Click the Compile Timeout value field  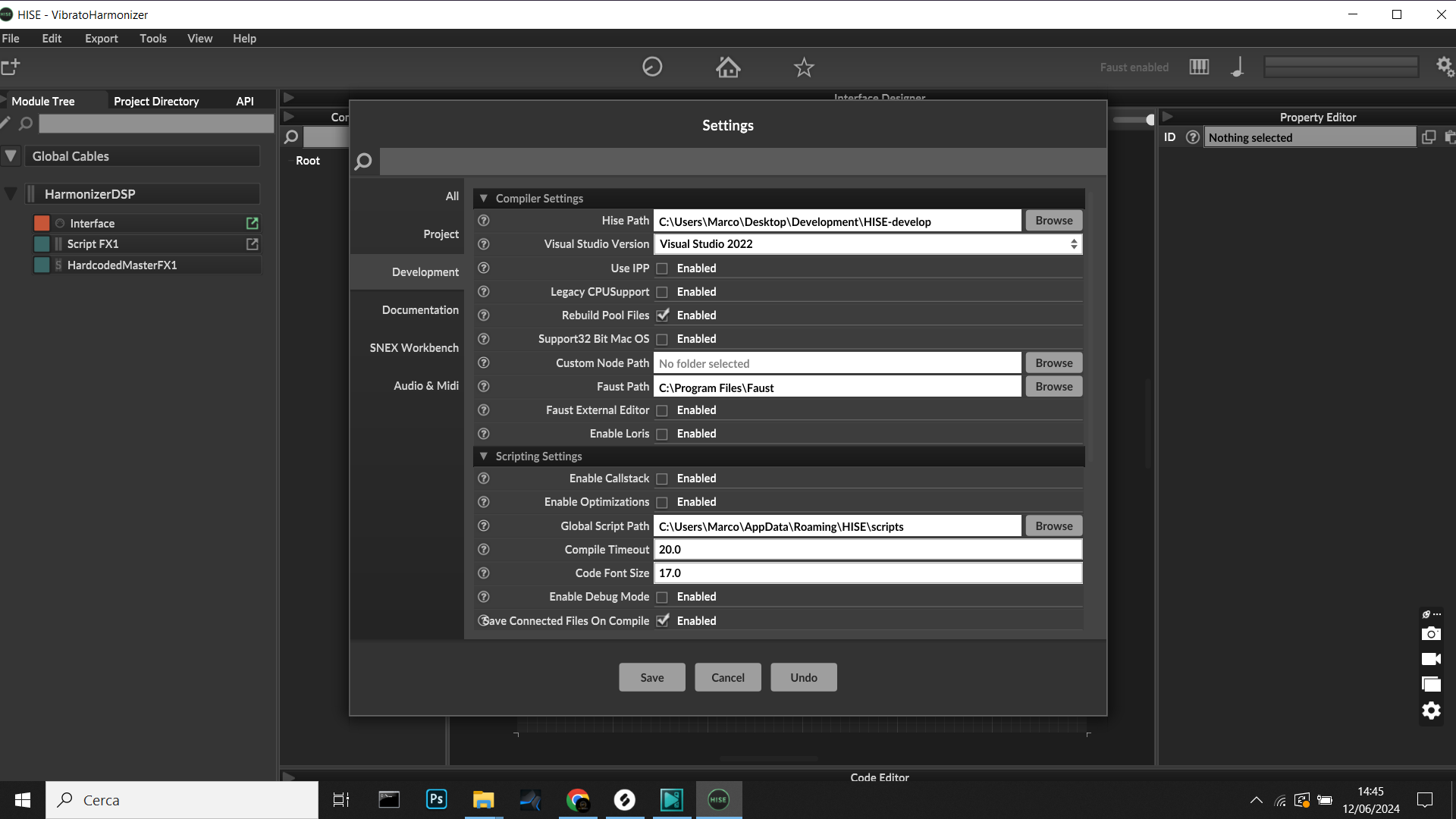click(x=868, y=550)
